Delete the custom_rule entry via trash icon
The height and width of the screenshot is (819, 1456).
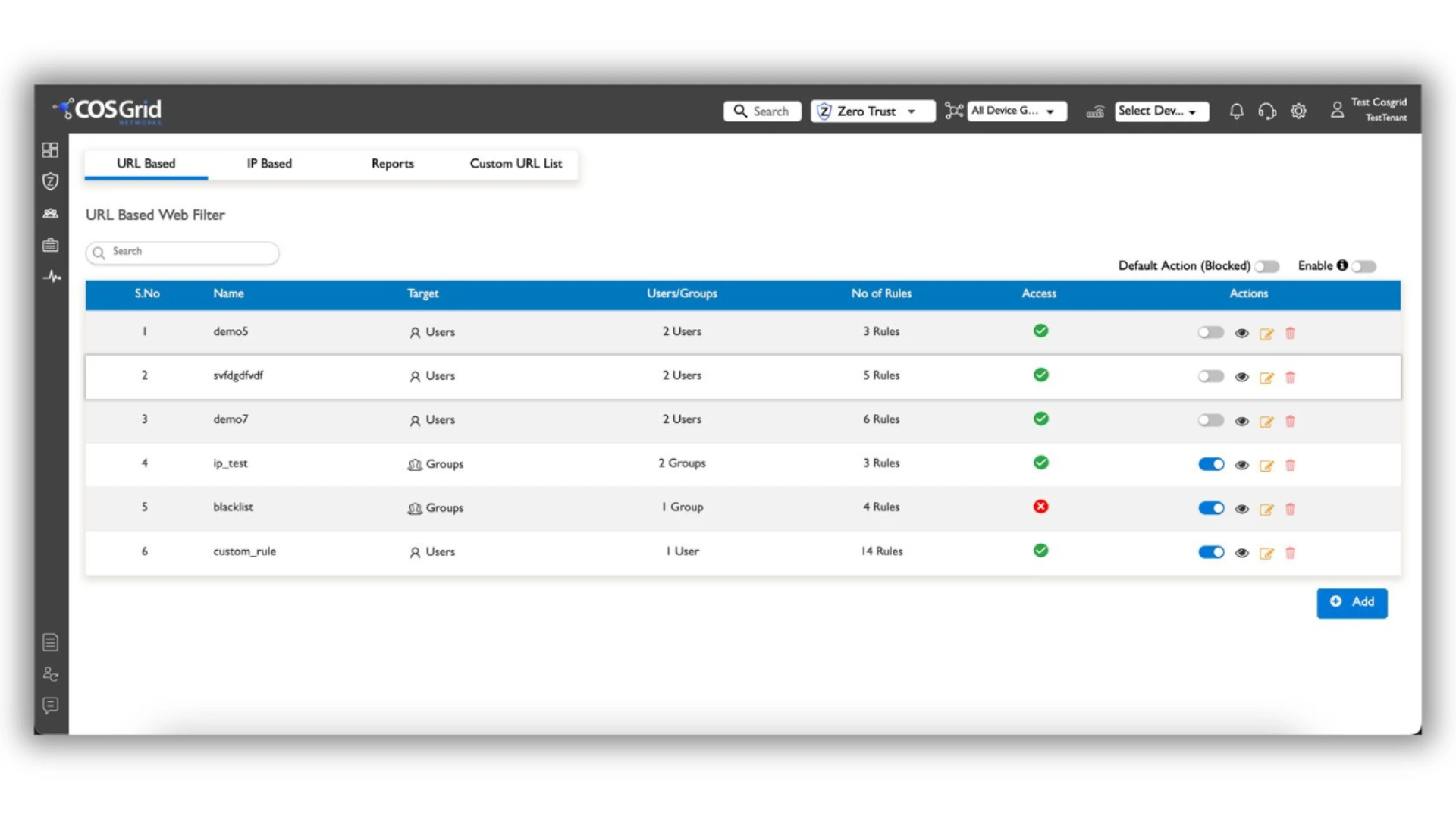click(x=1291, y=554)
